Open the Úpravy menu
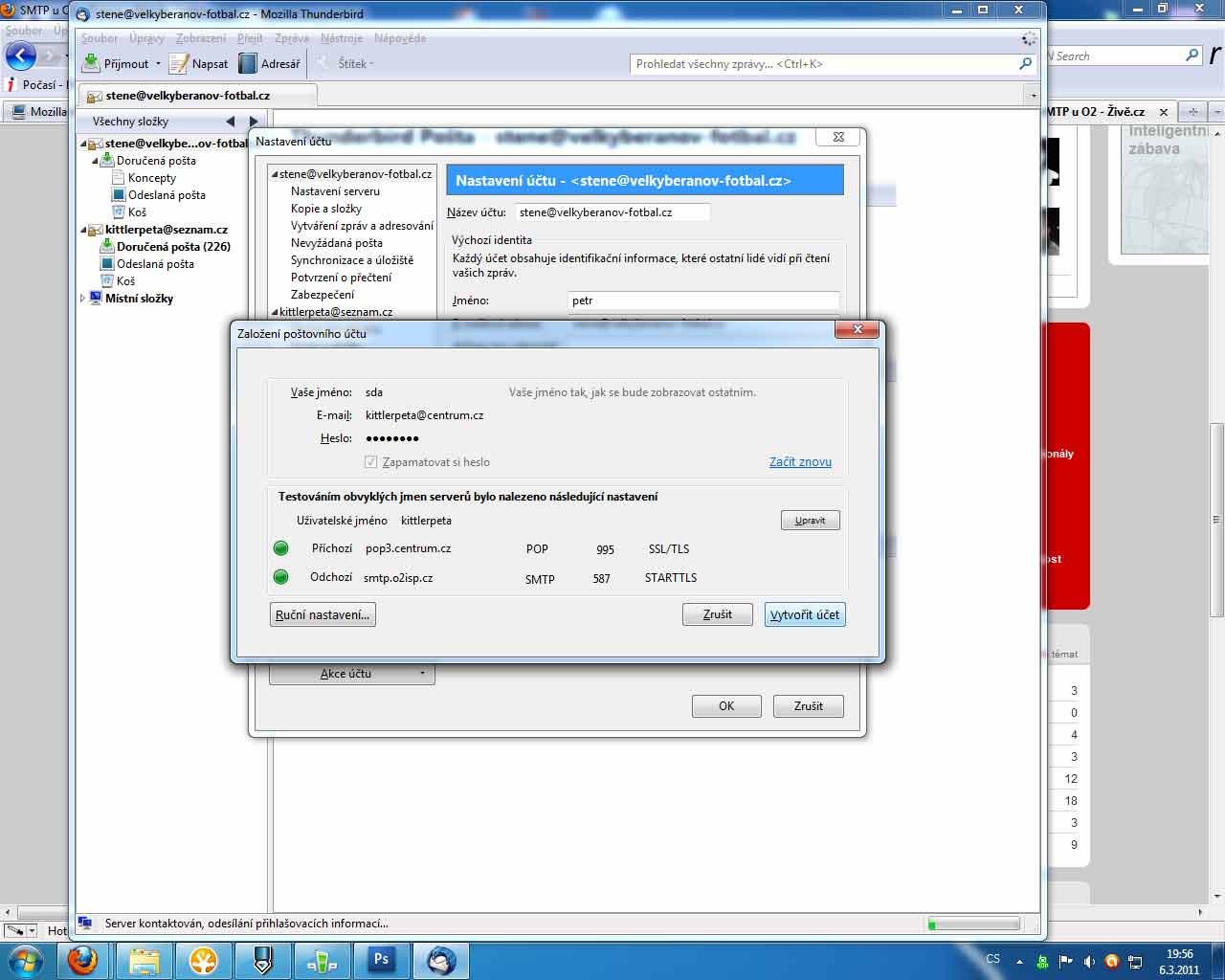Screen dimensions: 1225x980 click(x=147, y=38)
